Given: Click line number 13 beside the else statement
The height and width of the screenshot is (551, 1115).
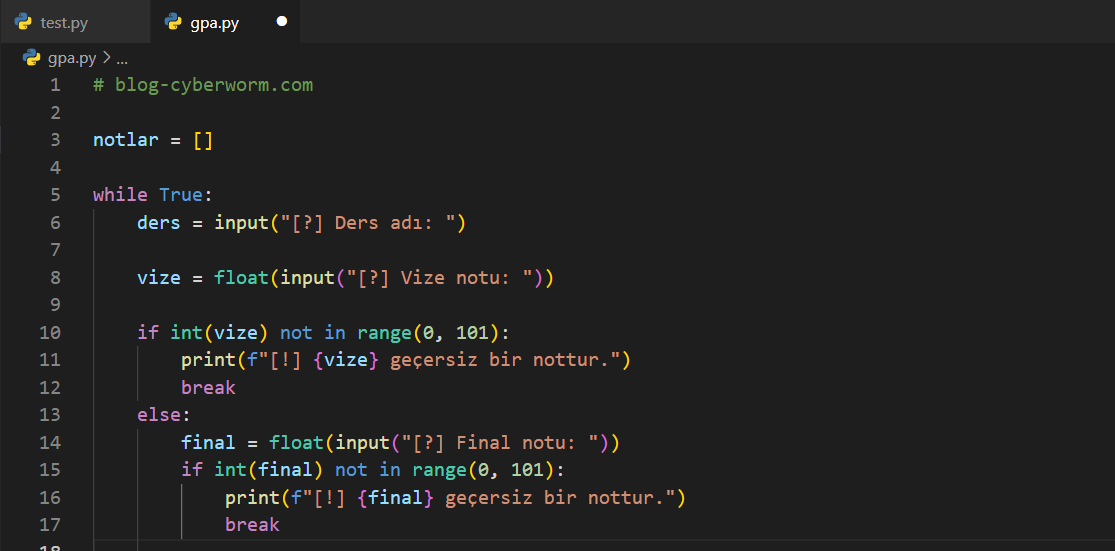Looking at the screenshot, I should 50,414.
